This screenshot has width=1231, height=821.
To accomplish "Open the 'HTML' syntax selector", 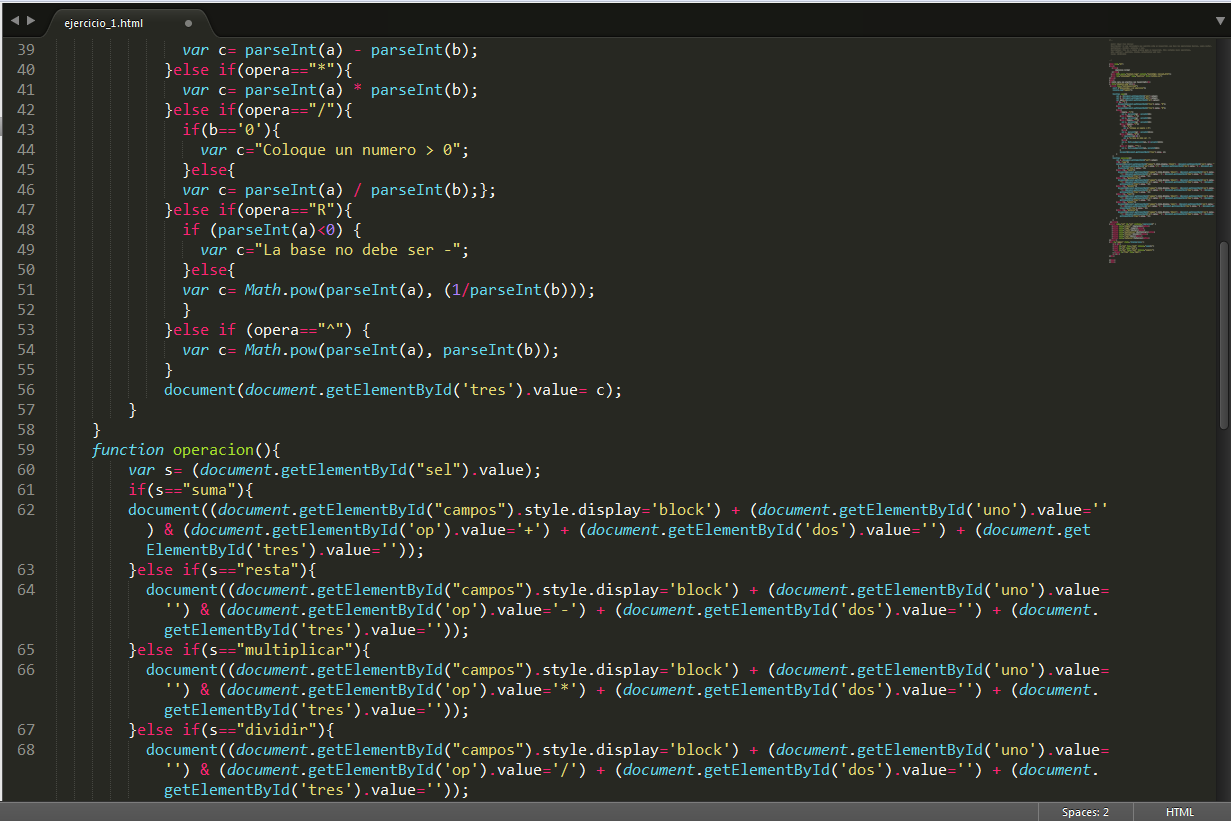I will point(1180,811).
